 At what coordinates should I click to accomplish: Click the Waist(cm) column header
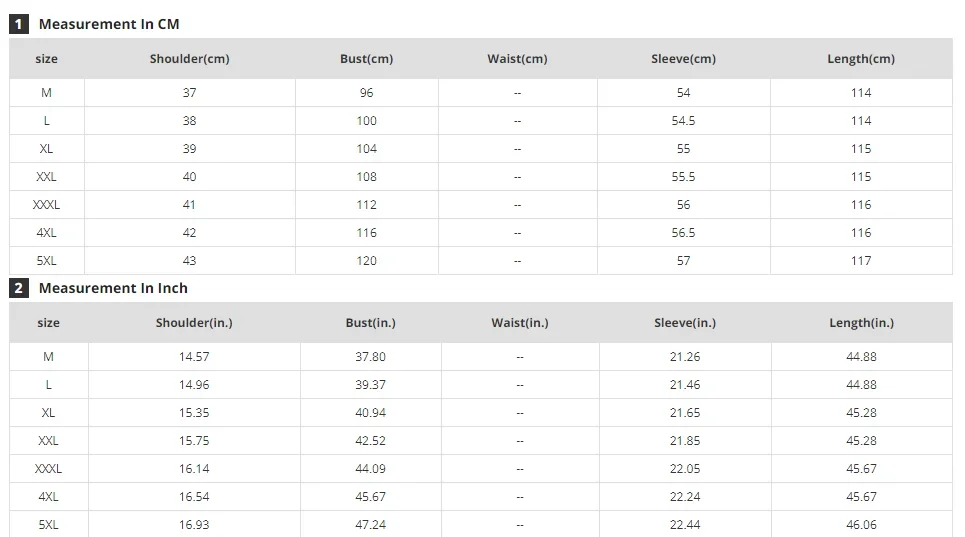(518, 58)
